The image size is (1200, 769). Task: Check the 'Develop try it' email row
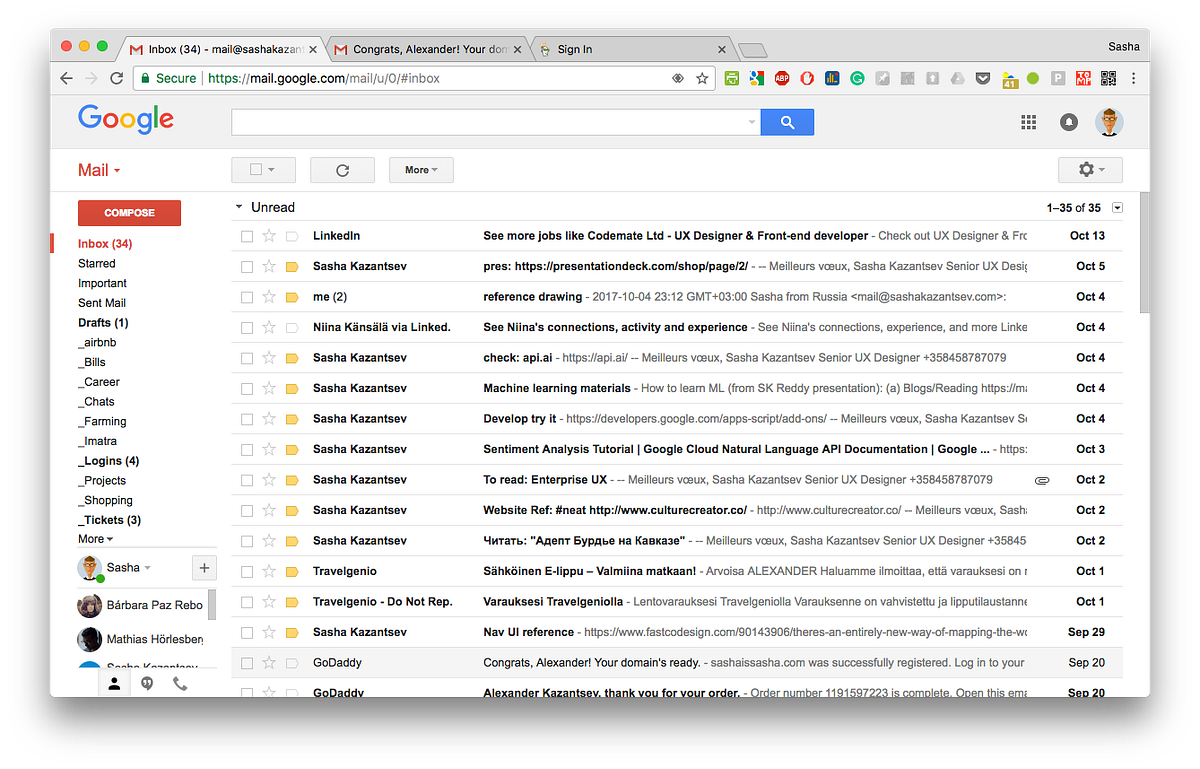pyautogui.click(x=247, y=419)
